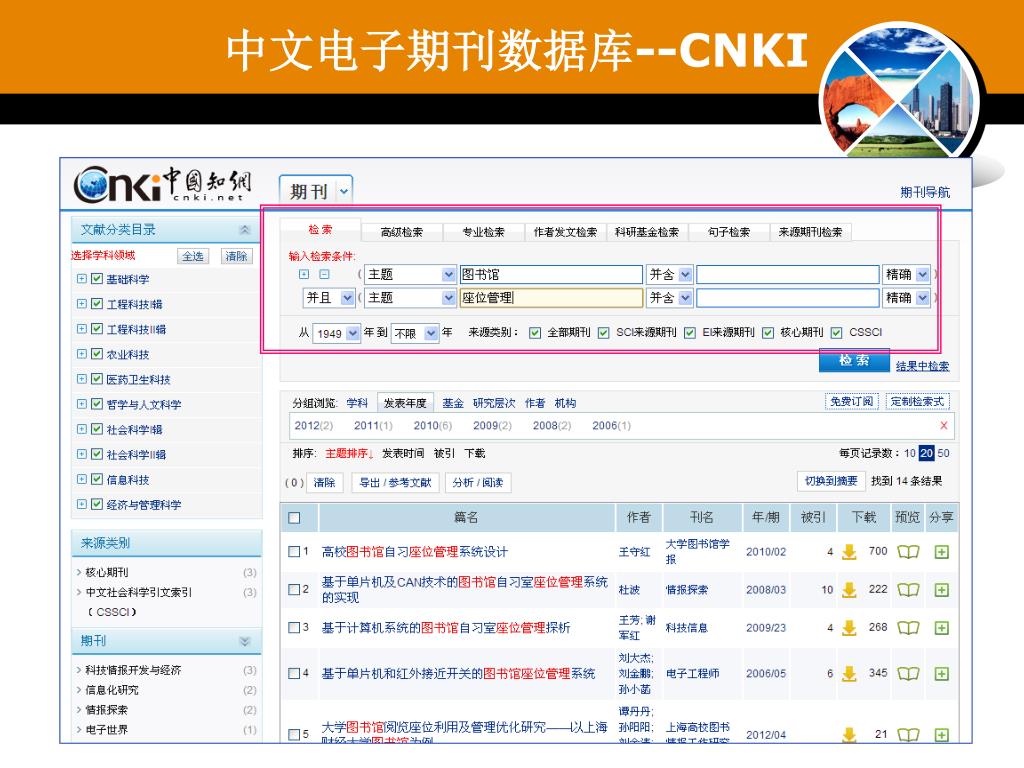Share the 科技信息 2009/23 article
The height and width of the screenshot is (768, 1024).
[x=941, y=628]
